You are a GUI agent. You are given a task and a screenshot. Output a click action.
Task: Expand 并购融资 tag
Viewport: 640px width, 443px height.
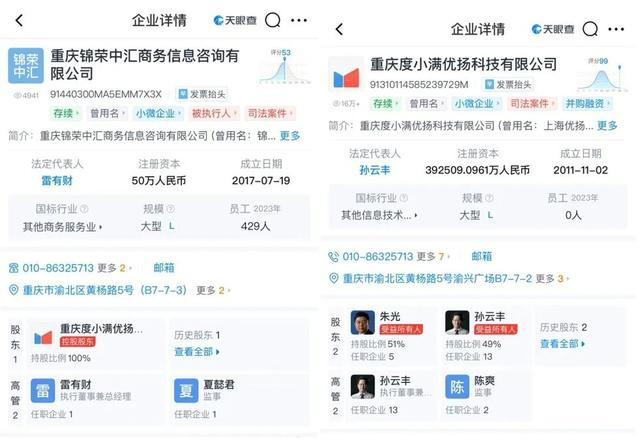(587, 104)
